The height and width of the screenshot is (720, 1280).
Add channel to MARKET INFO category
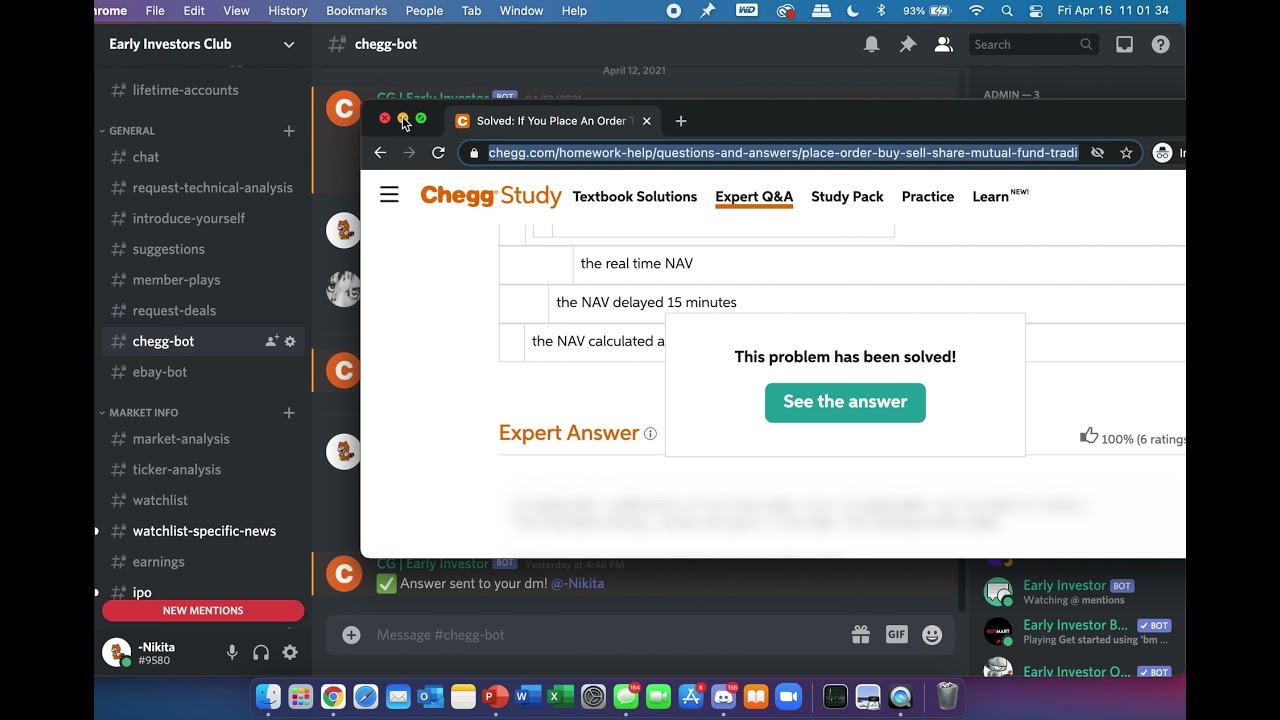[x=289, y=413]
